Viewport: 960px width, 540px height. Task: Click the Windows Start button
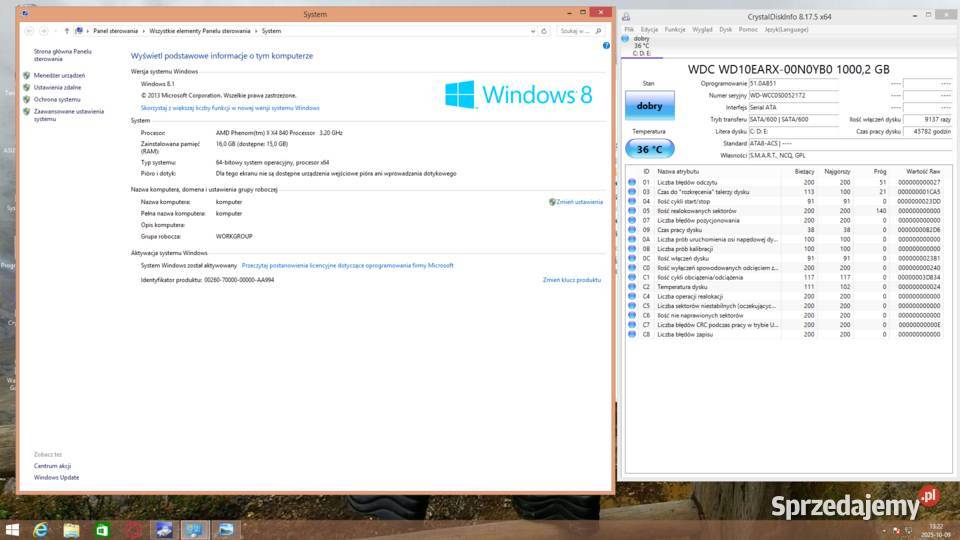pyautogui.click(x=12, y=529)
